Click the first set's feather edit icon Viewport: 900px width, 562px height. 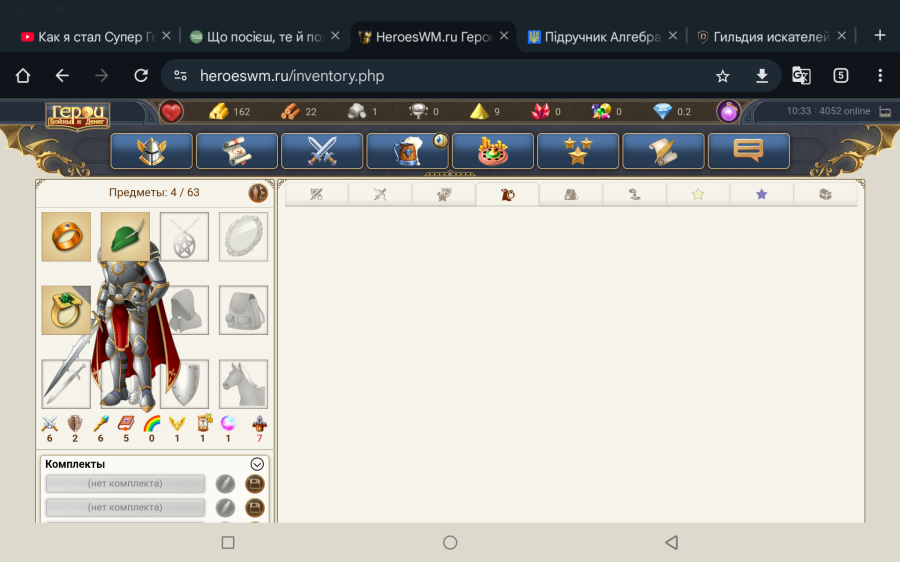tap(225, 484)
